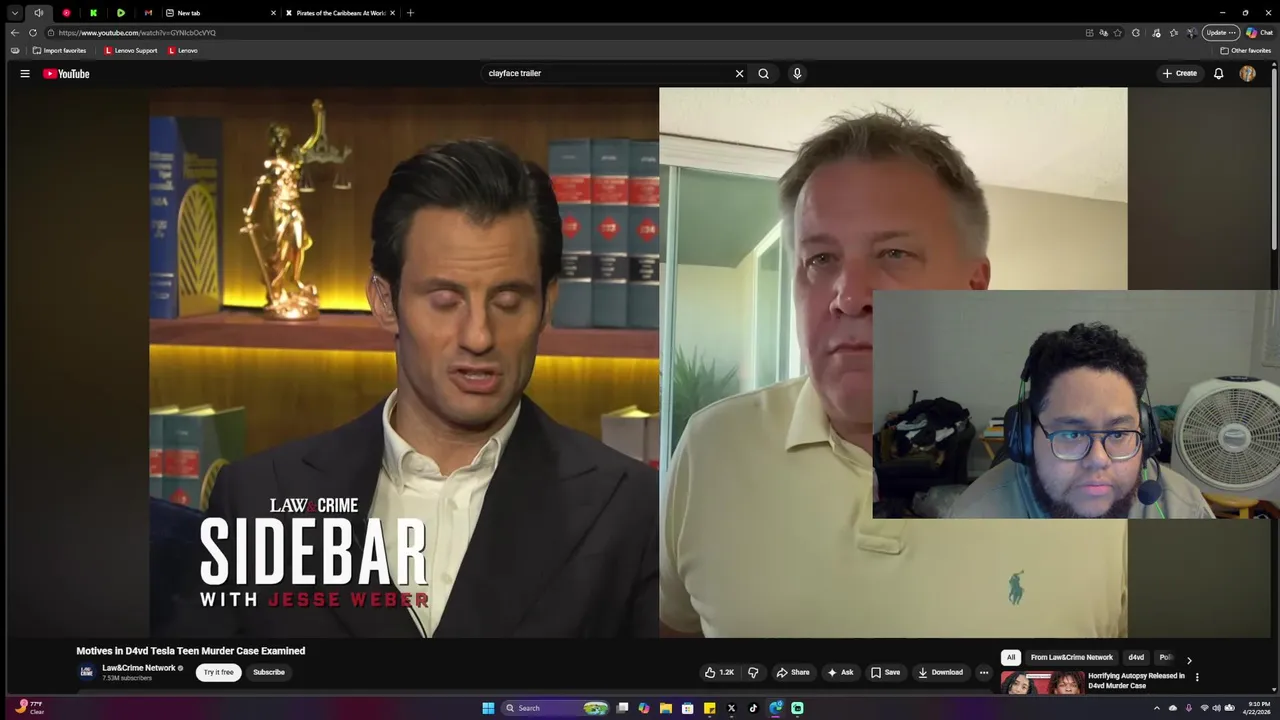Go back in the browser
Screen dimensions: 1280x720
[x=14, y=32]
